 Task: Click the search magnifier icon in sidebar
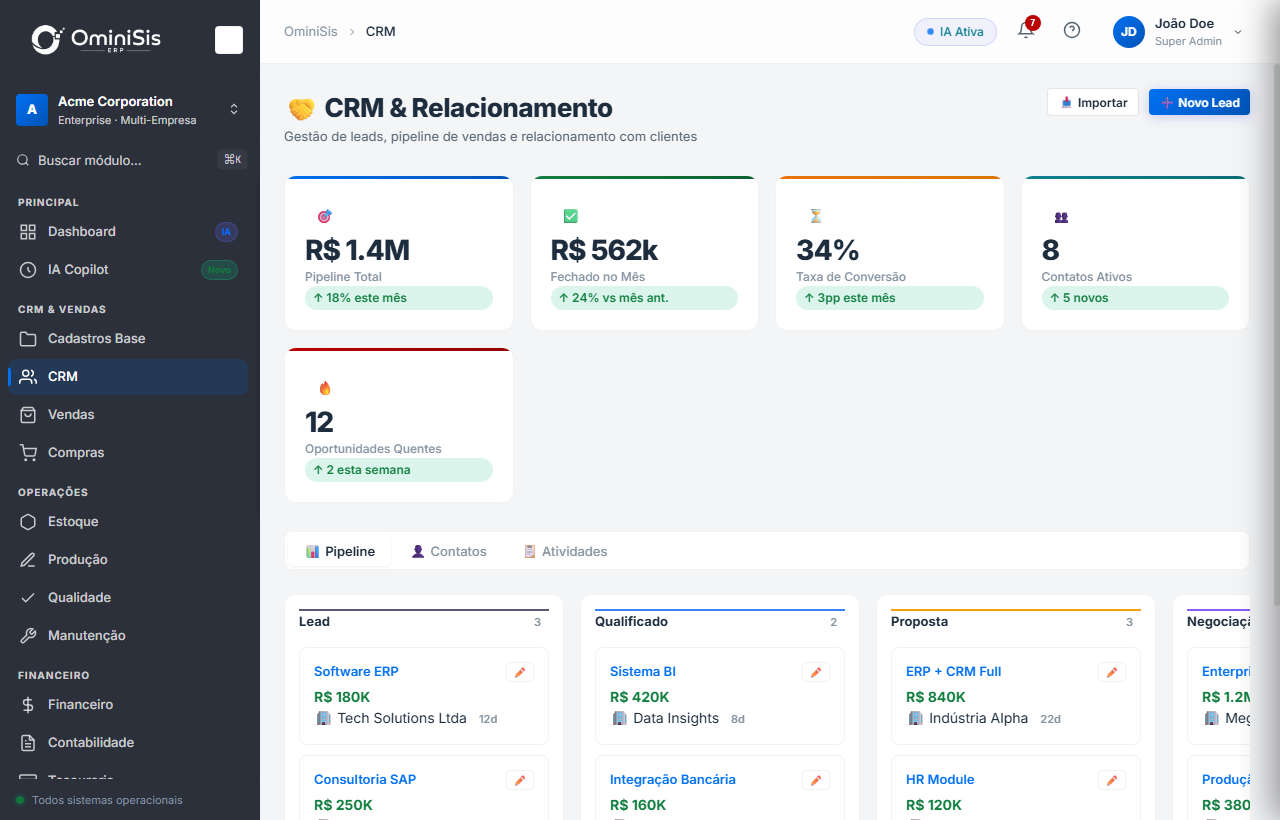click(x=24, y=160)
